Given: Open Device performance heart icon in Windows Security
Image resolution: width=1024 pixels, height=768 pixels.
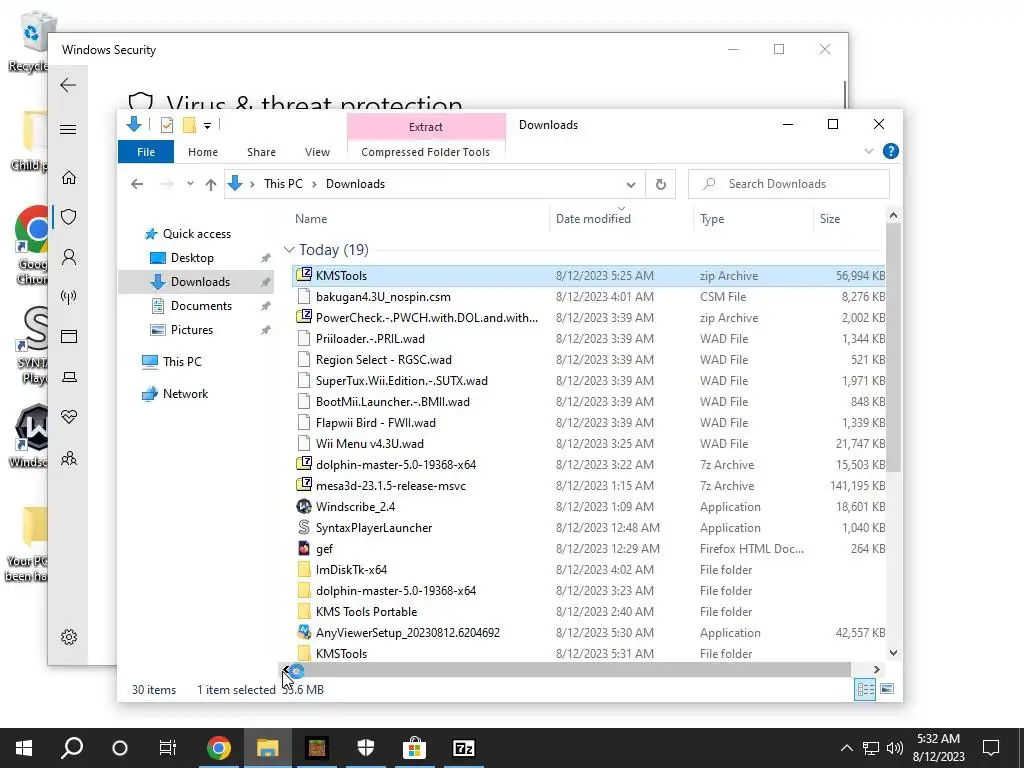Looking at the screenshot, I should [69, 417].
